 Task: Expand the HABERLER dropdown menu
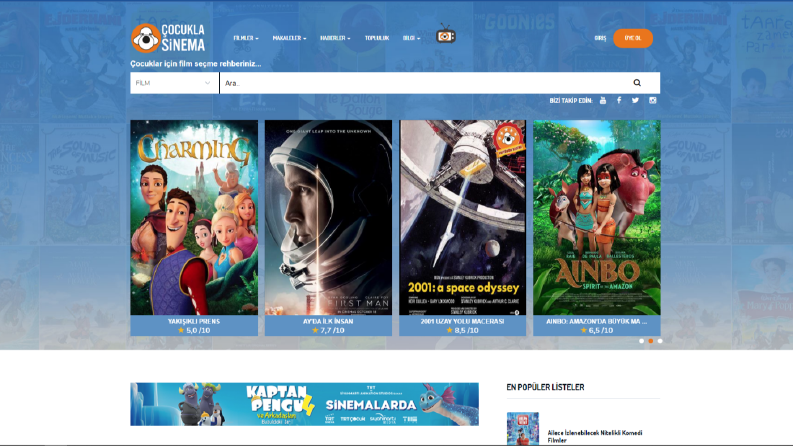pyautogui.click(x=335, y=38)
